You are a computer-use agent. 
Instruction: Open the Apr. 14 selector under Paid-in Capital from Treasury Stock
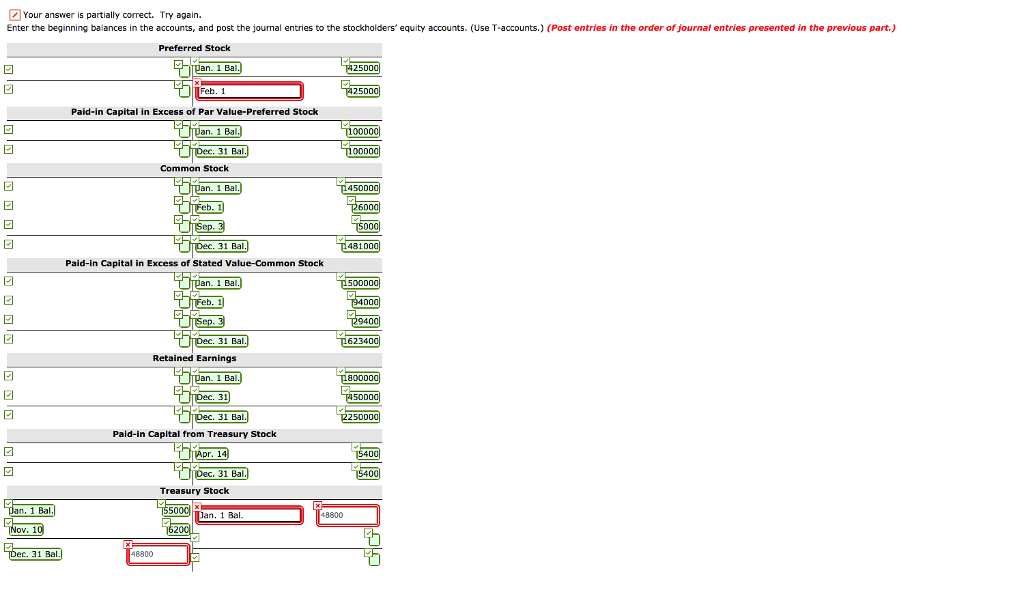click(210, 453)
